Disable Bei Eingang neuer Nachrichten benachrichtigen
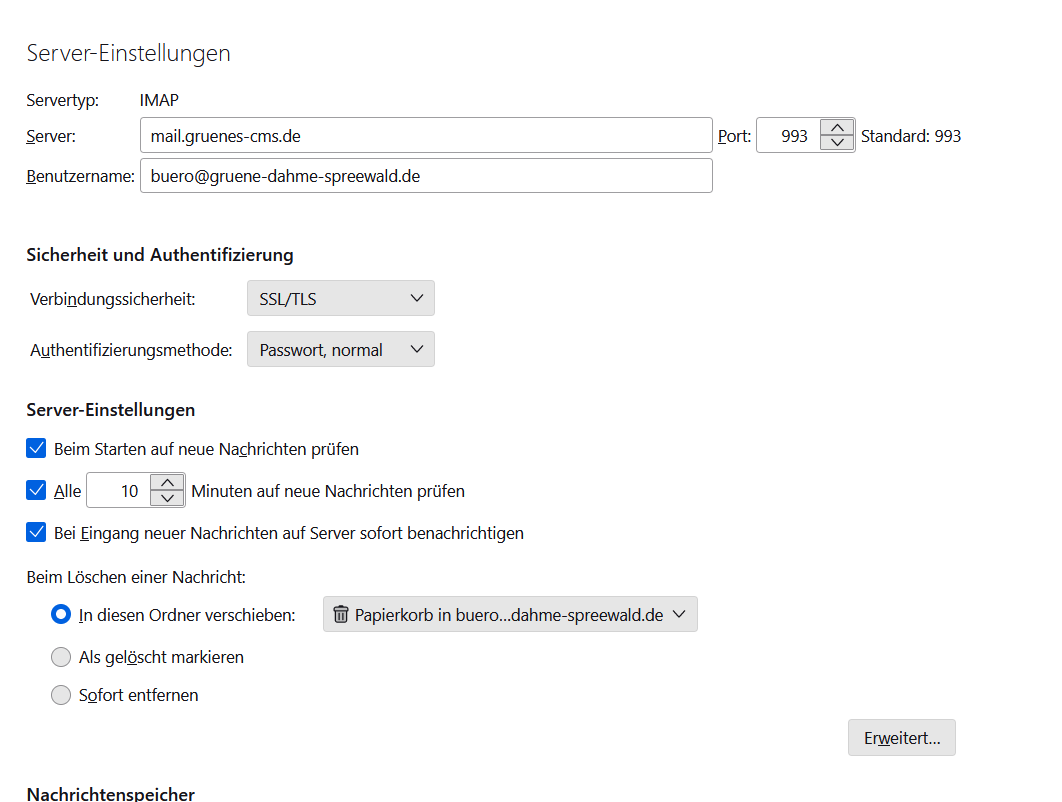Image resolution: width=1062 pixels, height=802 pixels. click(37, 533)
